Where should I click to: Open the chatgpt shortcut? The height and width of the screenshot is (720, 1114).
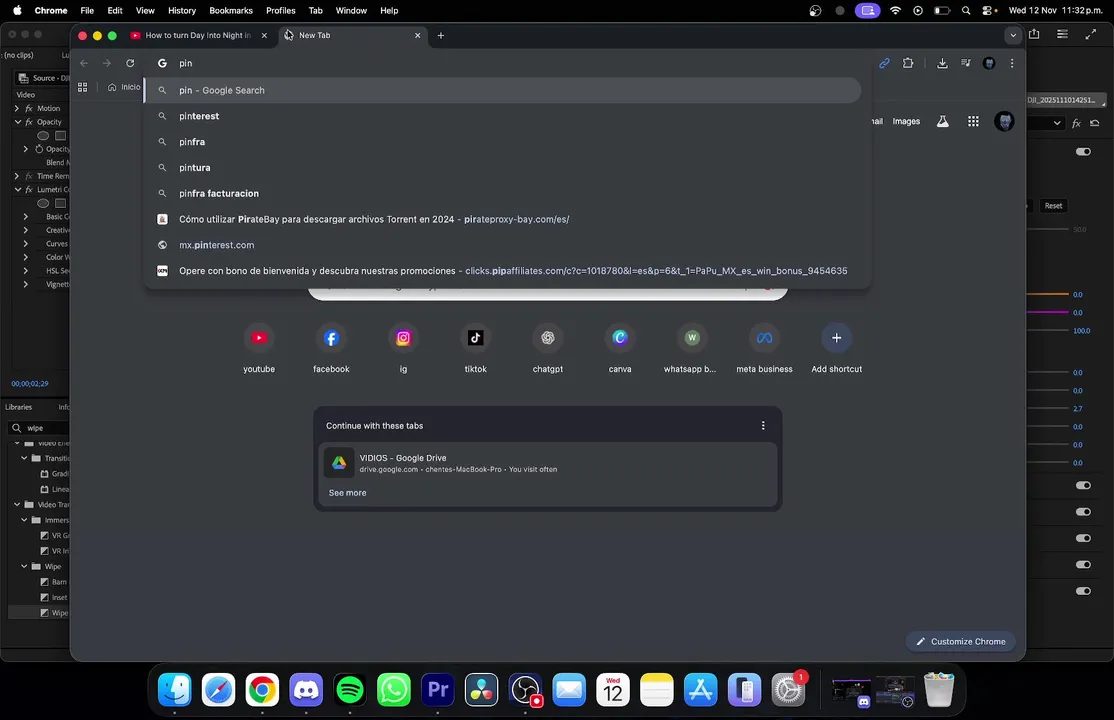(x=548, y=338)
